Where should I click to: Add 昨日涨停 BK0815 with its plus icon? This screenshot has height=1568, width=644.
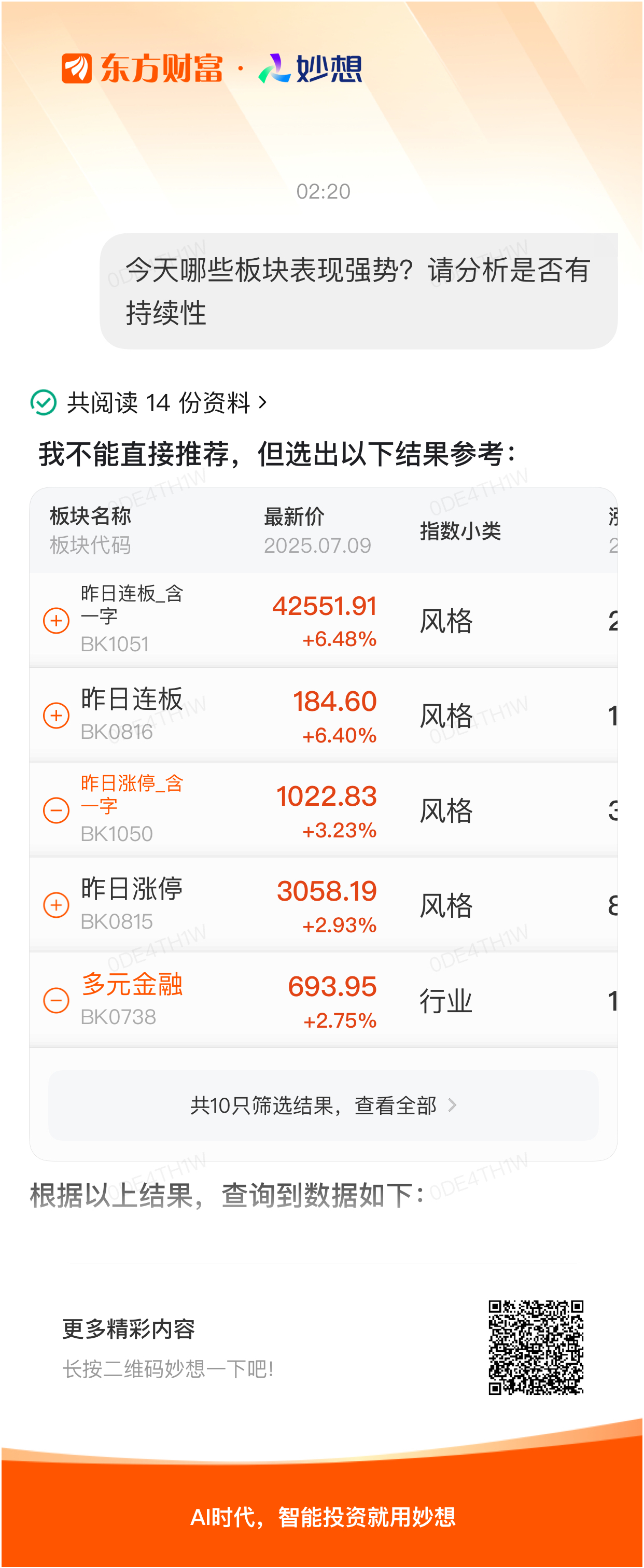[56, 905]
